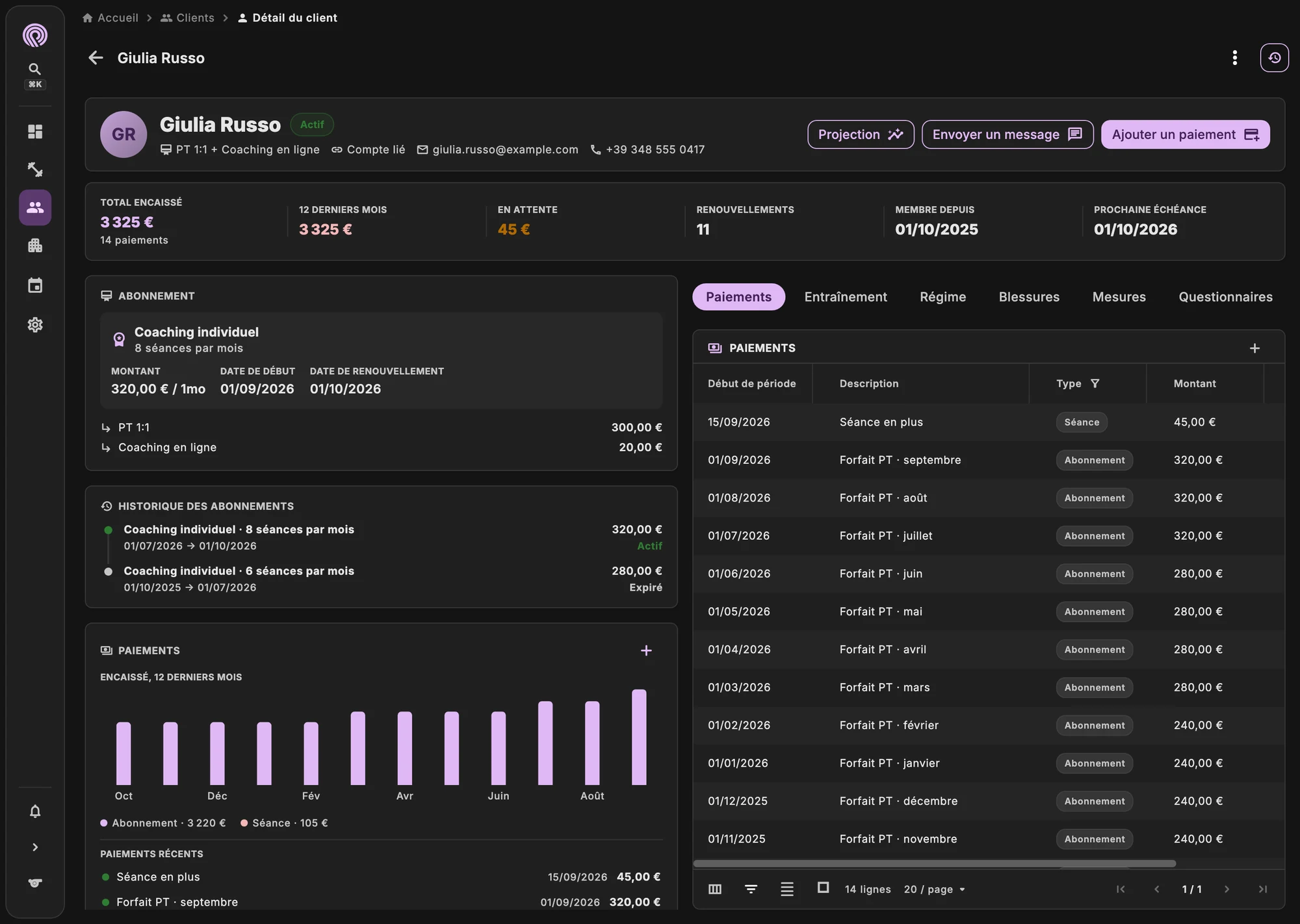Toggle fullscreen square icon in table footer
This screenshot has width=1300, height=924.
823,888
